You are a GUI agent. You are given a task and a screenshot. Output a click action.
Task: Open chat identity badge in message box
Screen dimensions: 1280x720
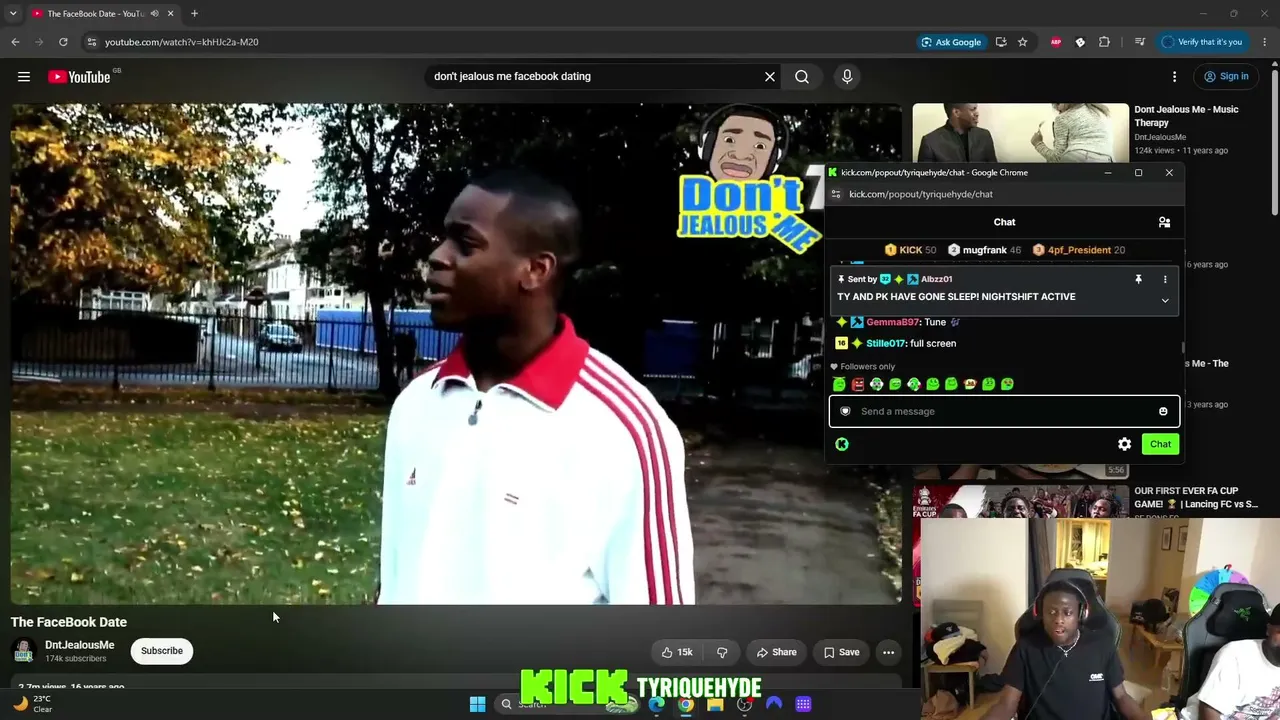coord(845,411)
